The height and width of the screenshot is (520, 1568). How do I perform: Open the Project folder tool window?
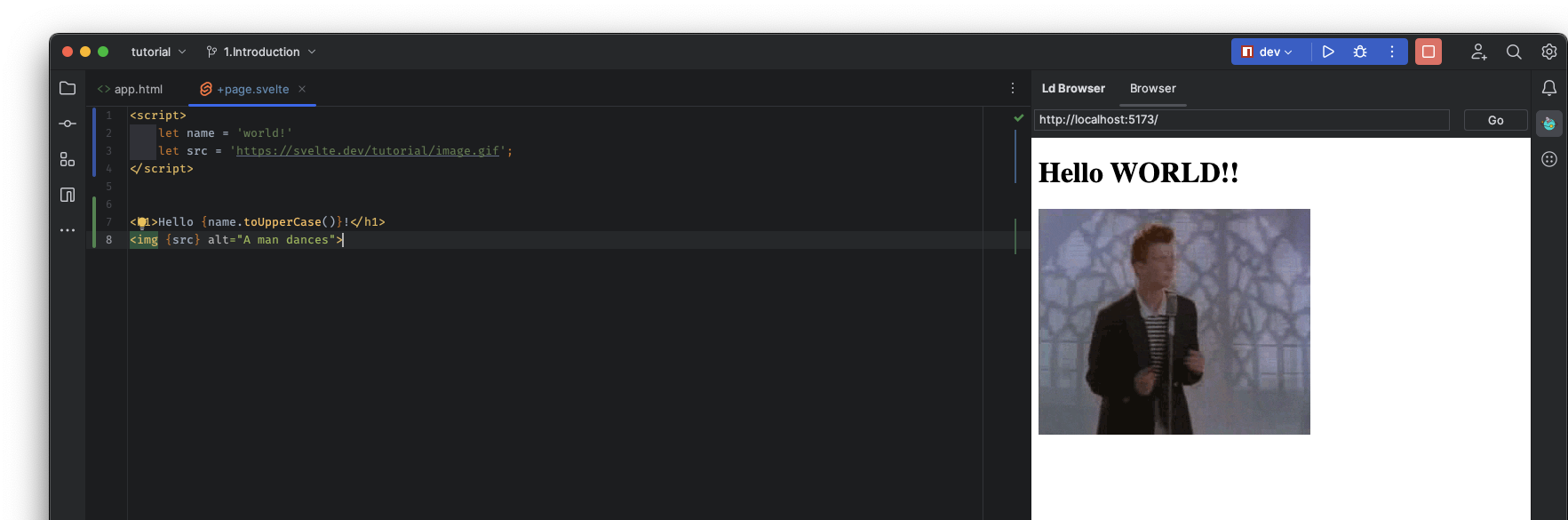[x=68, y=88]
